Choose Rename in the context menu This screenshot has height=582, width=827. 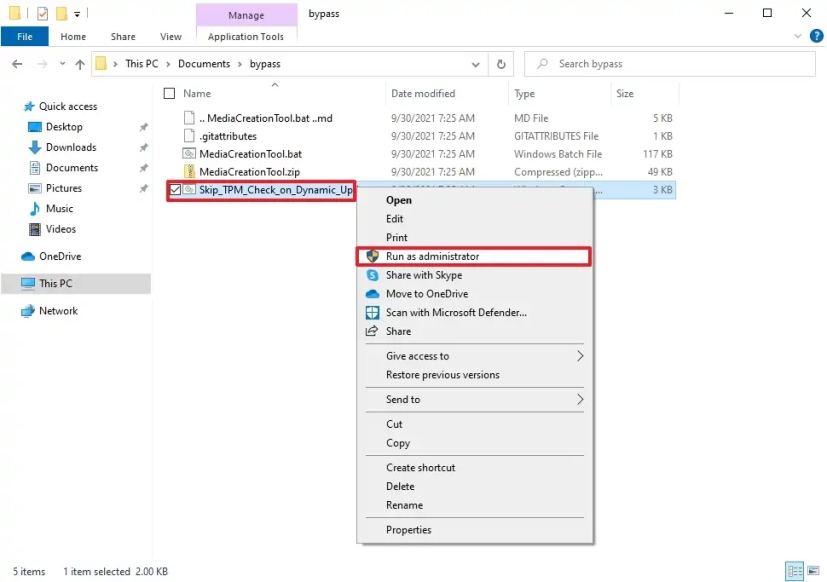404,505
